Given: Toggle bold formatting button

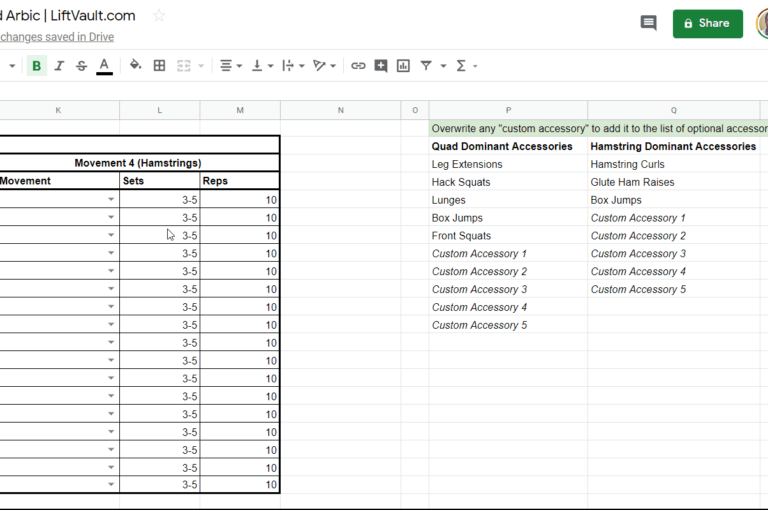Looking at the screenshot, I should [36, 66].
